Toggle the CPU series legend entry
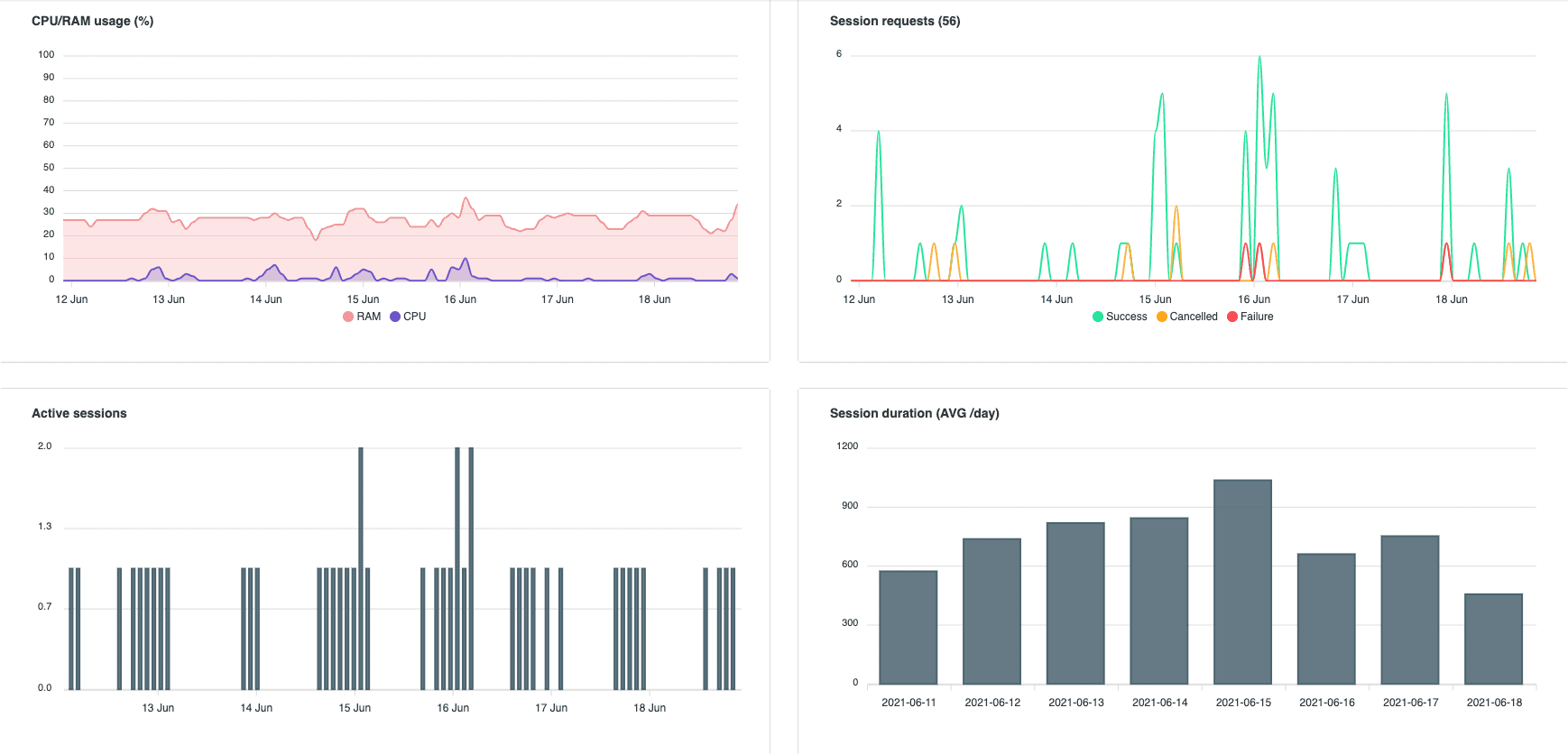 pos(408,317)
